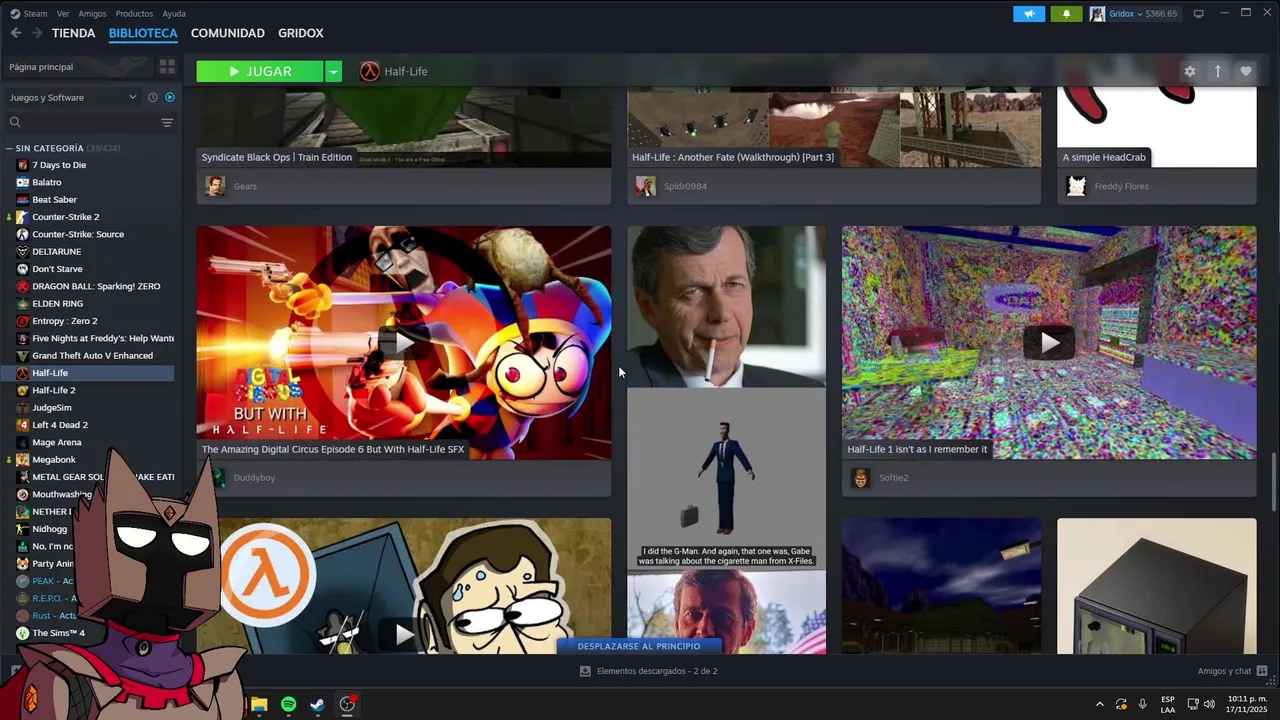Viewport: 1280px width, 720px height.
Task: Select The Sims 4 in library
Action: (x=58, y=633)
